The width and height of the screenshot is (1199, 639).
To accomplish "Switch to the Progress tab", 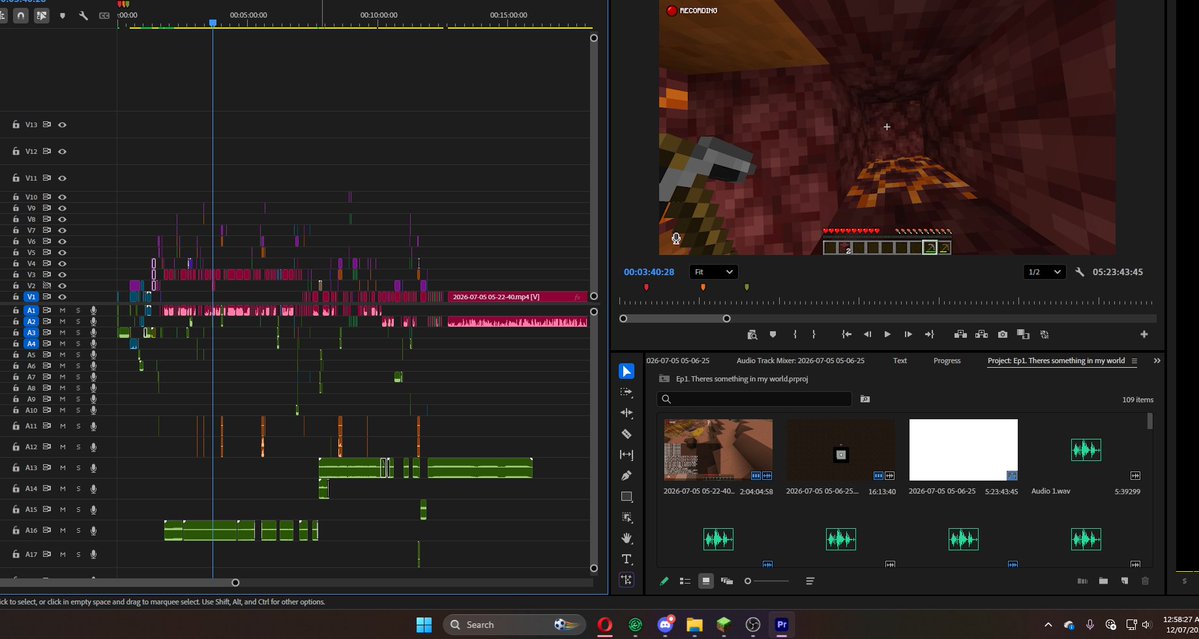I will pyautogui.click(x=947, y=361).
